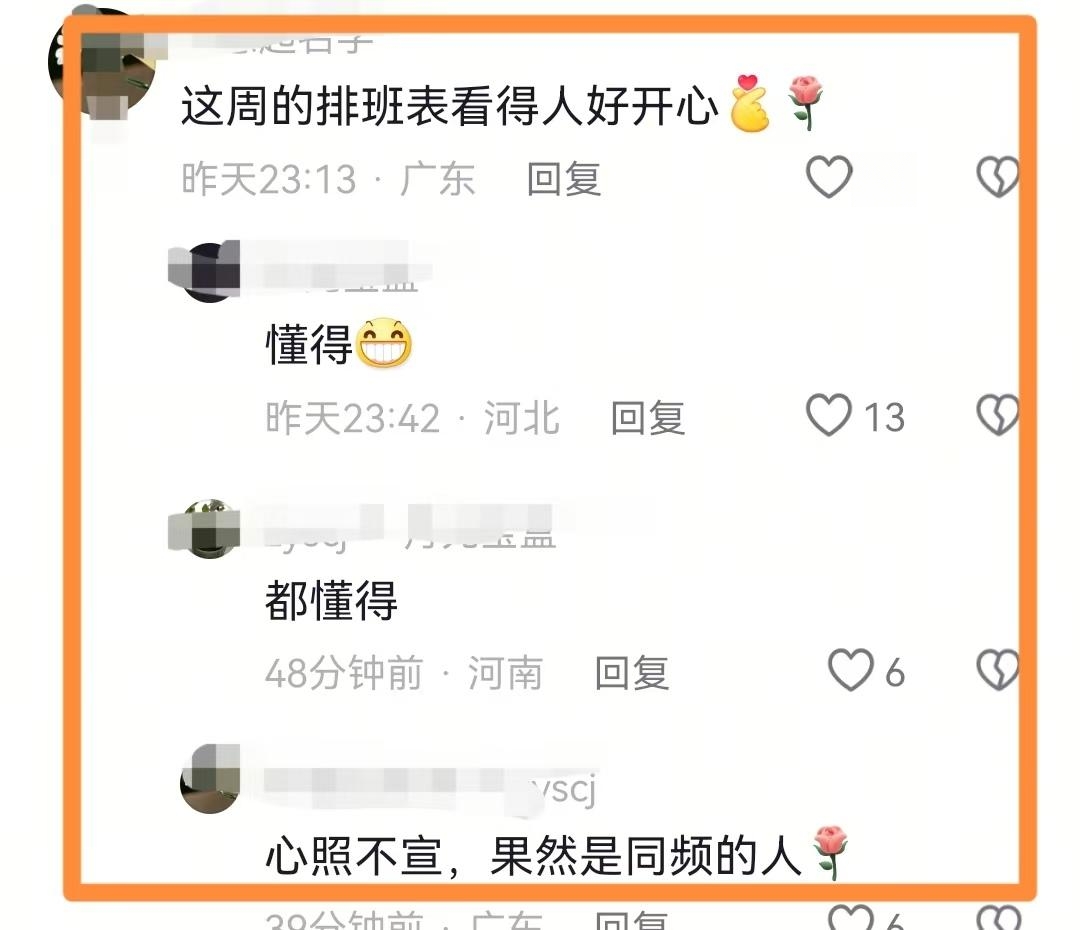1080x930 pixels.
Task: Tap broken heart on the bottom reply
Action: (997, 917)
